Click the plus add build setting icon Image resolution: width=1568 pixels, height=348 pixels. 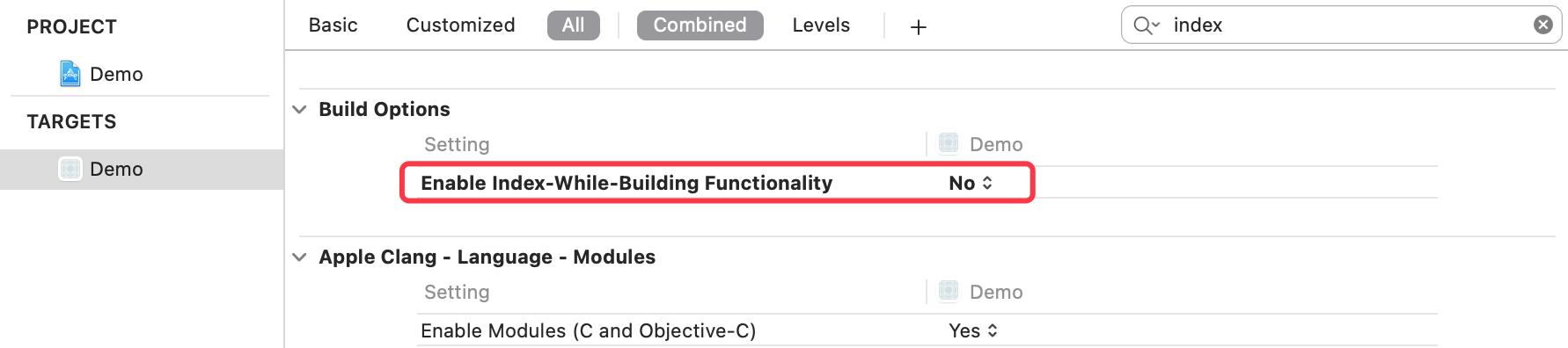point(918,27)
